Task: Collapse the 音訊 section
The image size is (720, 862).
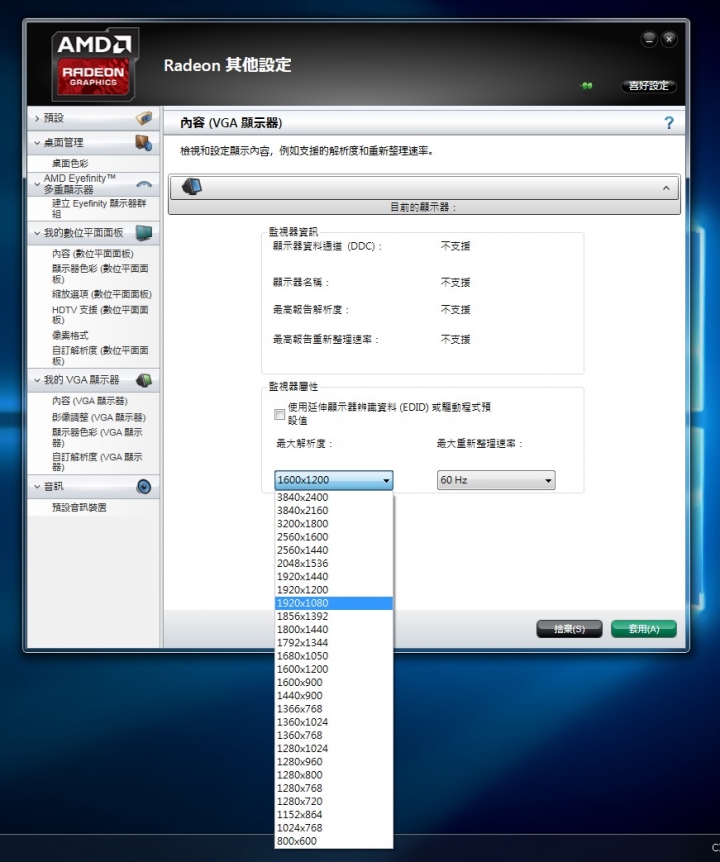Action: (37, 487)
